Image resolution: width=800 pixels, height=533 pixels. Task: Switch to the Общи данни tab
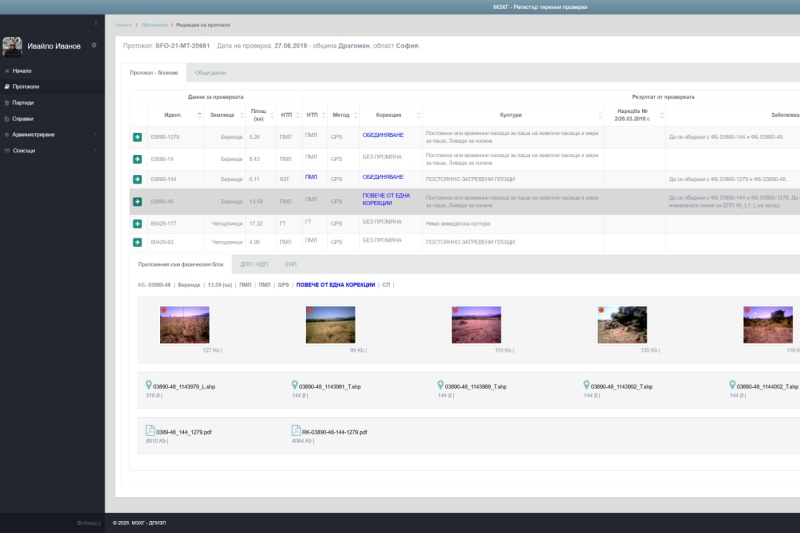(210, 73)
